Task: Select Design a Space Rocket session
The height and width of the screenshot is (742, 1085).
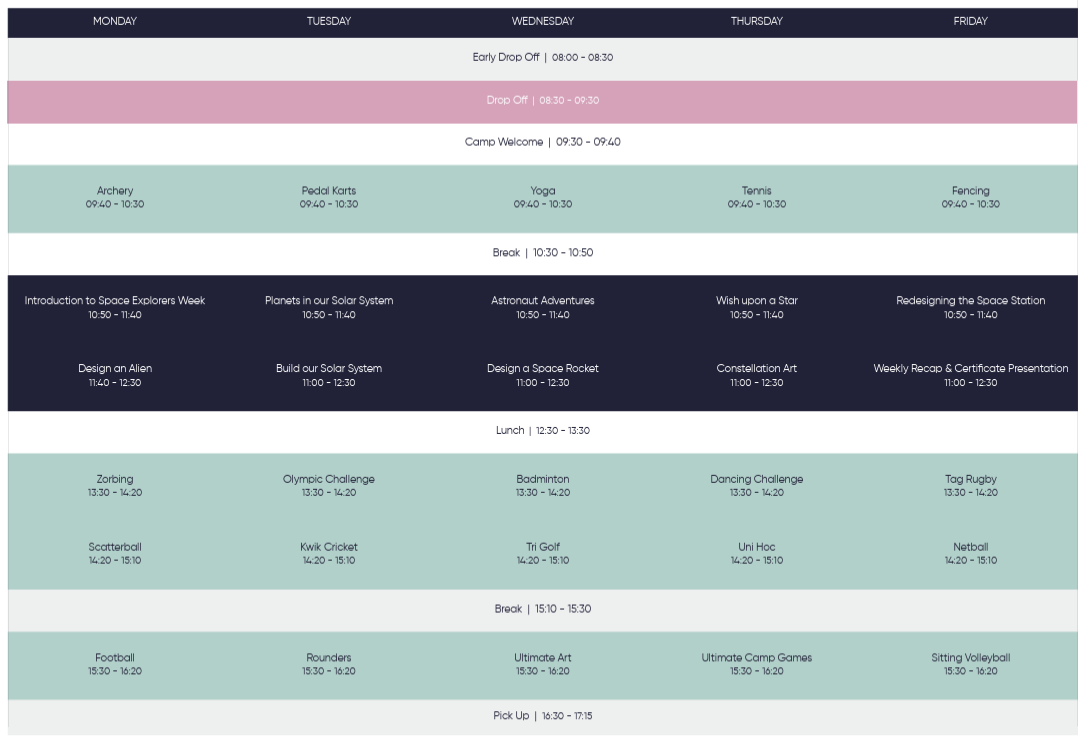Action: 542,375
